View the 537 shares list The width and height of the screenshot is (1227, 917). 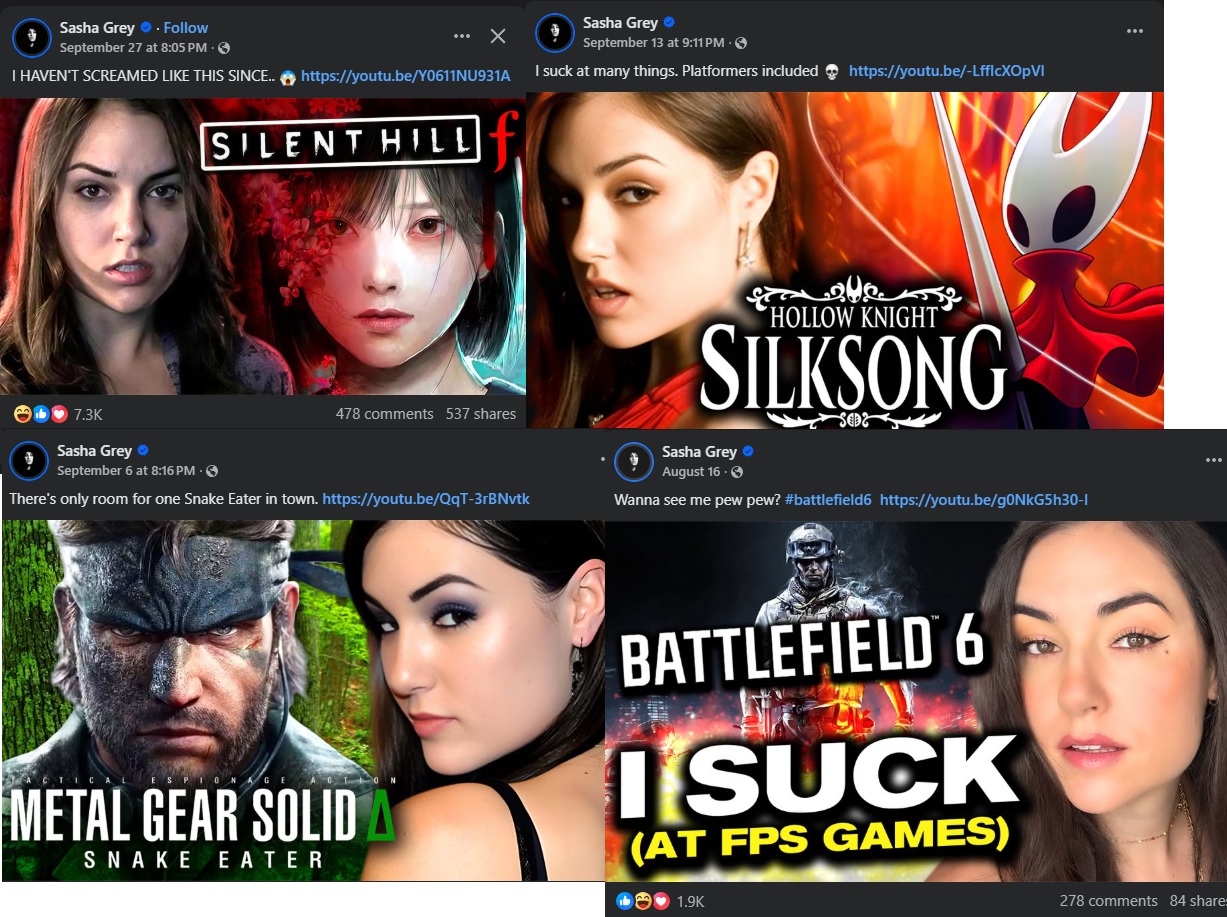481,413
